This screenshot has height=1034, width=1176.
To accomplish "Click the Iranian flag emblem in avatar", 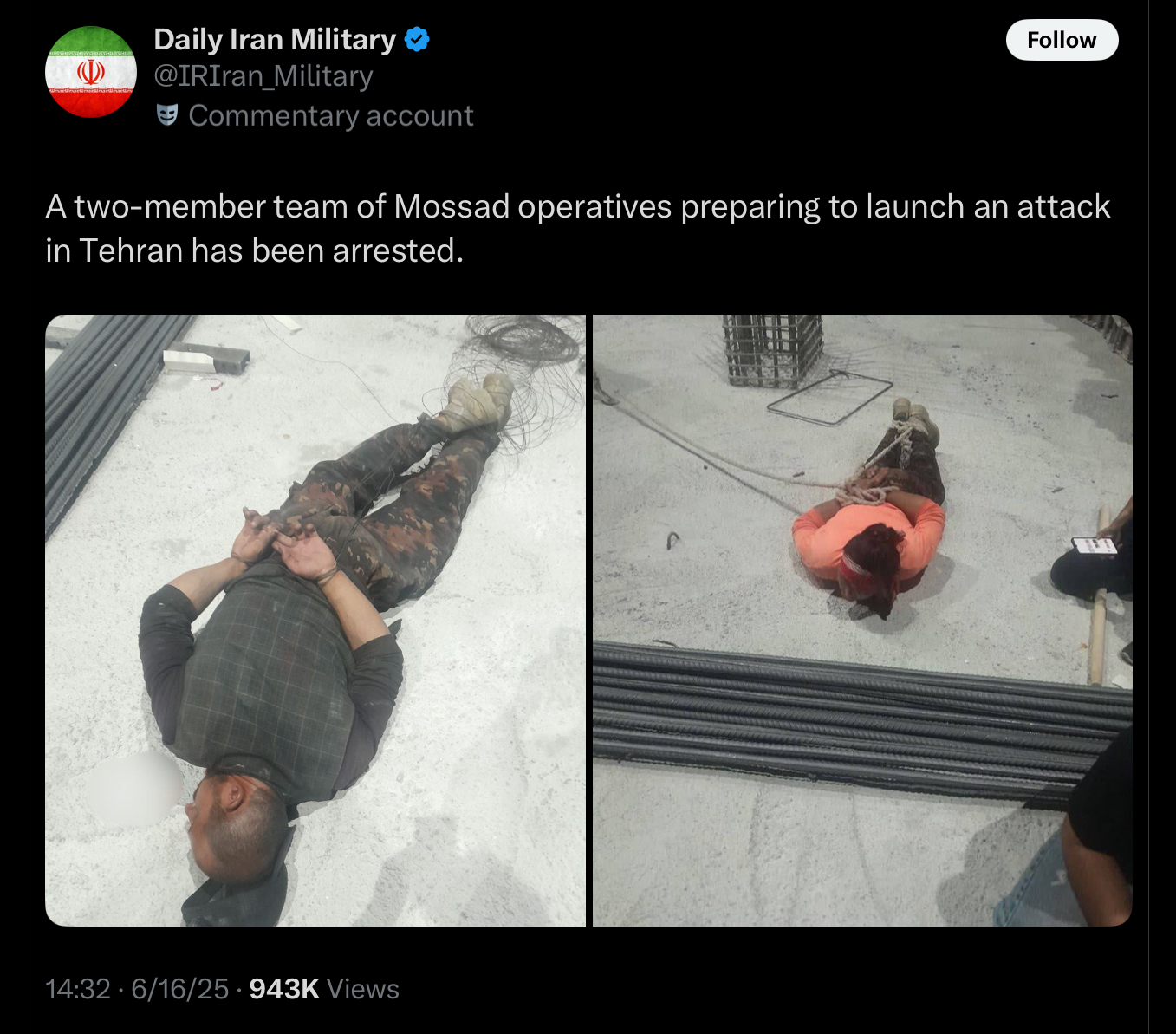I will [x=91, y=72].
